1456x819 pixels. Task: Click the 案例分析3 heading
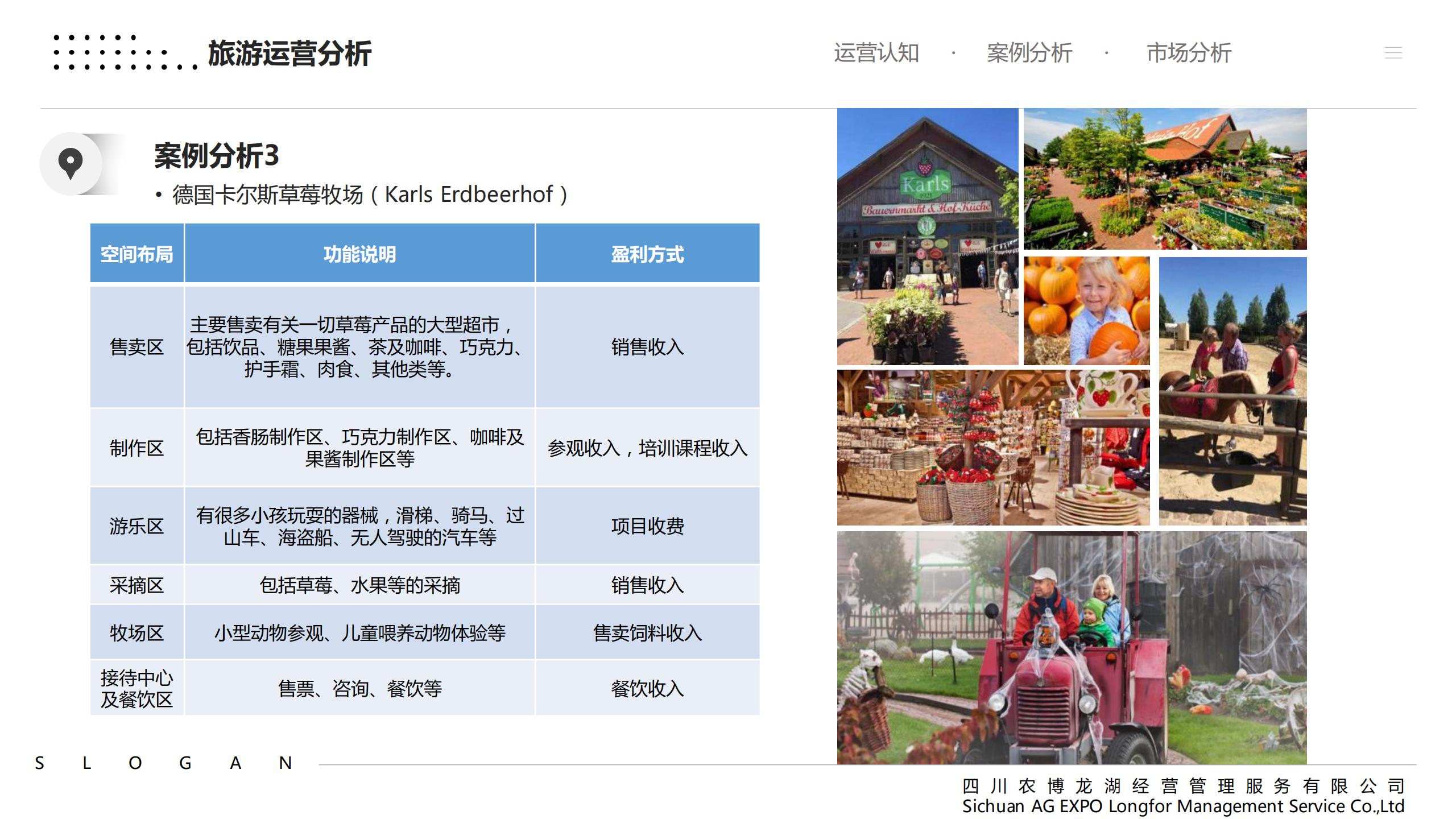pyautogui.click(x=216, y=156)
